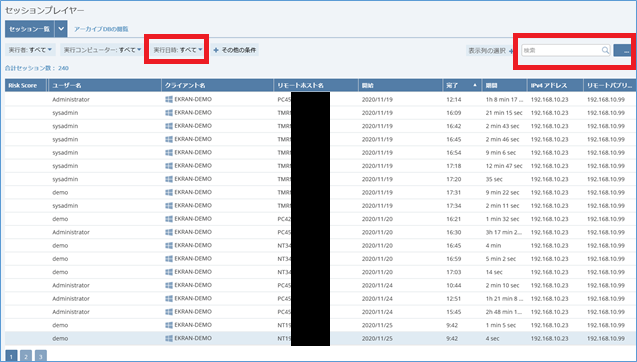The image size is (637, 362).
Task: Open the 実行者: すべて filter dropdown
Action: click(30, 50)
